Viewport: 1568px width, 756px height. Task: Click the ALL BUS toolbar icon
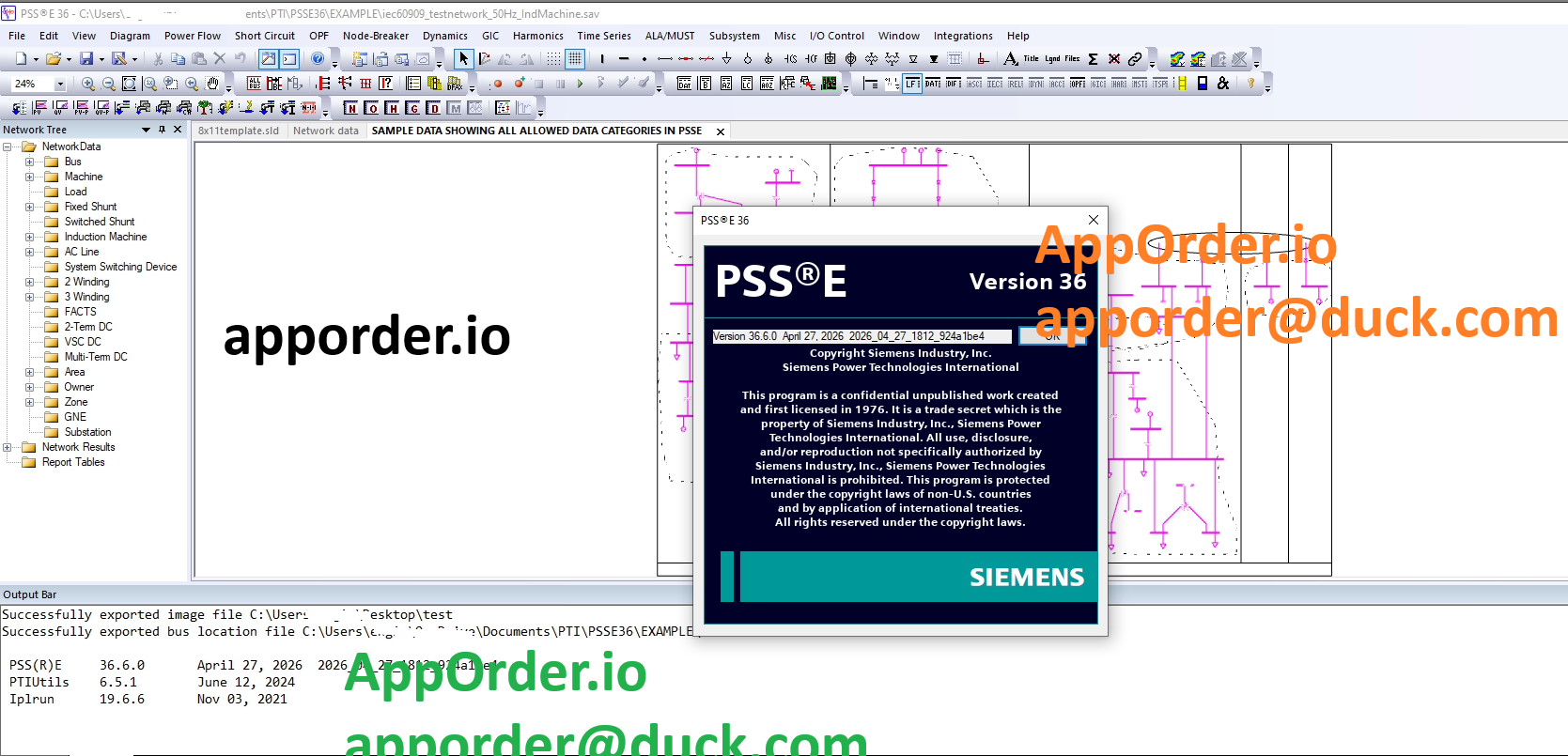(254, 84)
